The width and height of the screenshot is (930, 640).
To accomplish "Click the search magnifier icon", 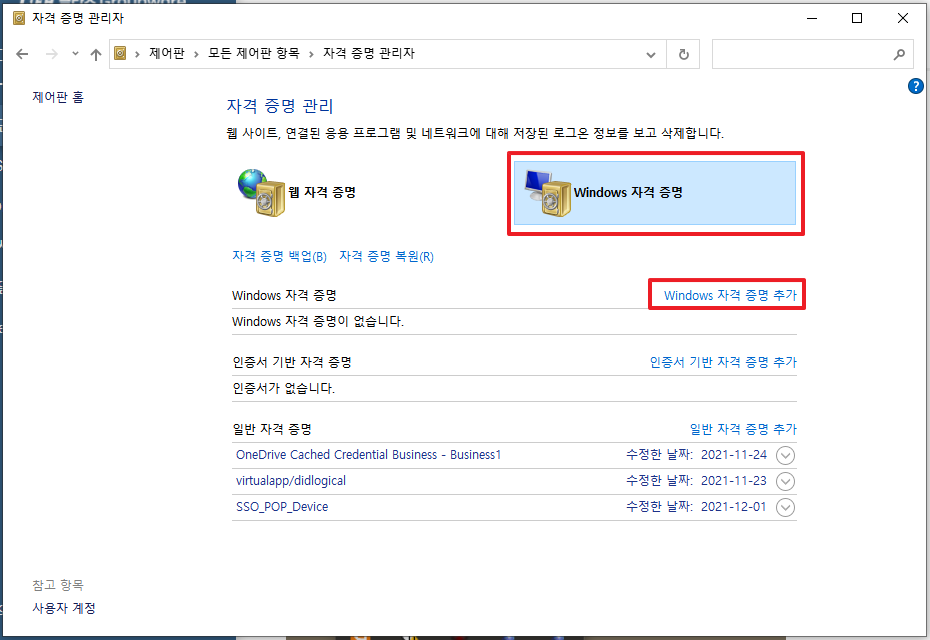I will [899, 54].
